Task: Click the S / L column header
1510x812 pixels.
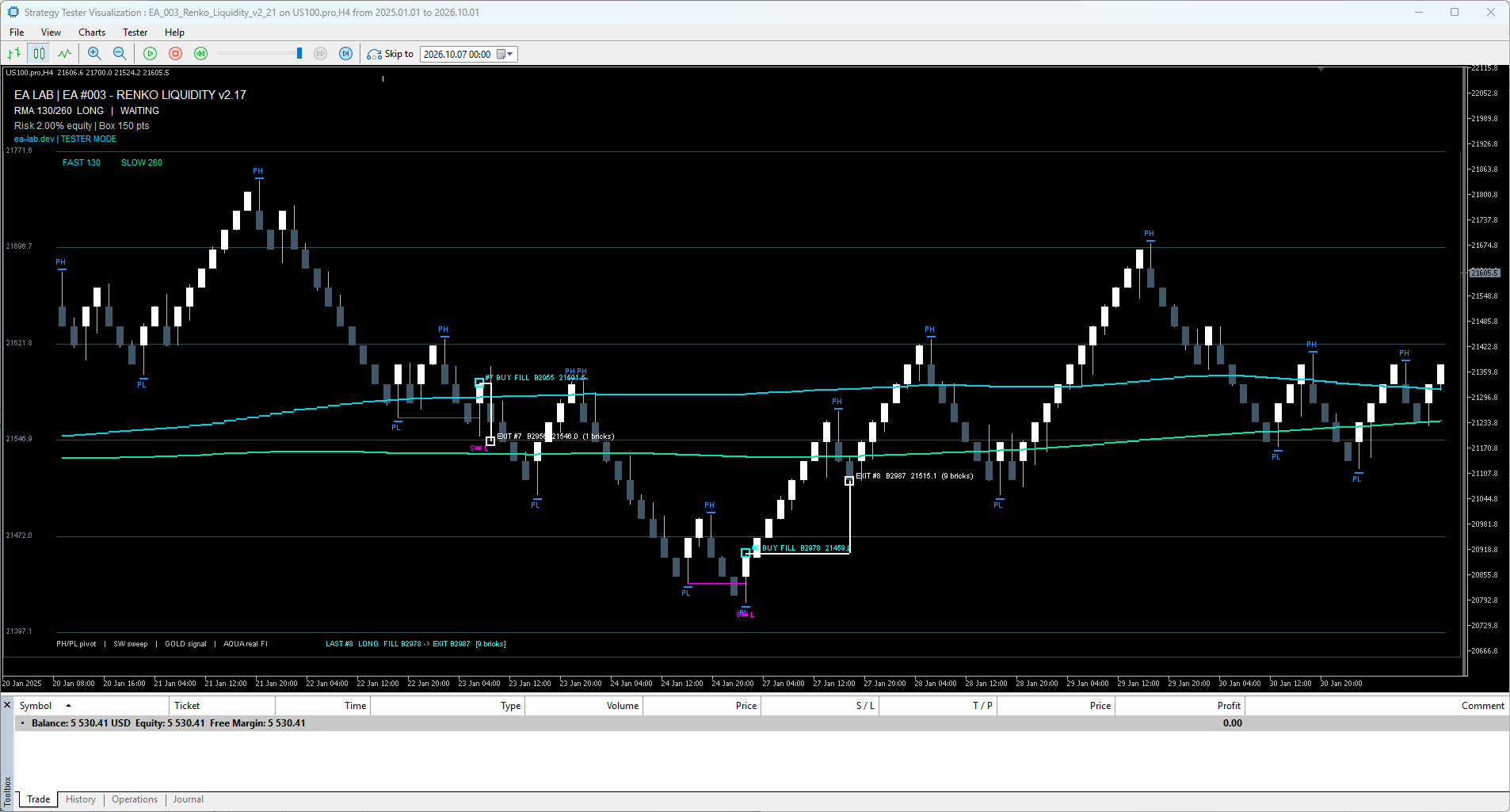Action: coord(820,706)
